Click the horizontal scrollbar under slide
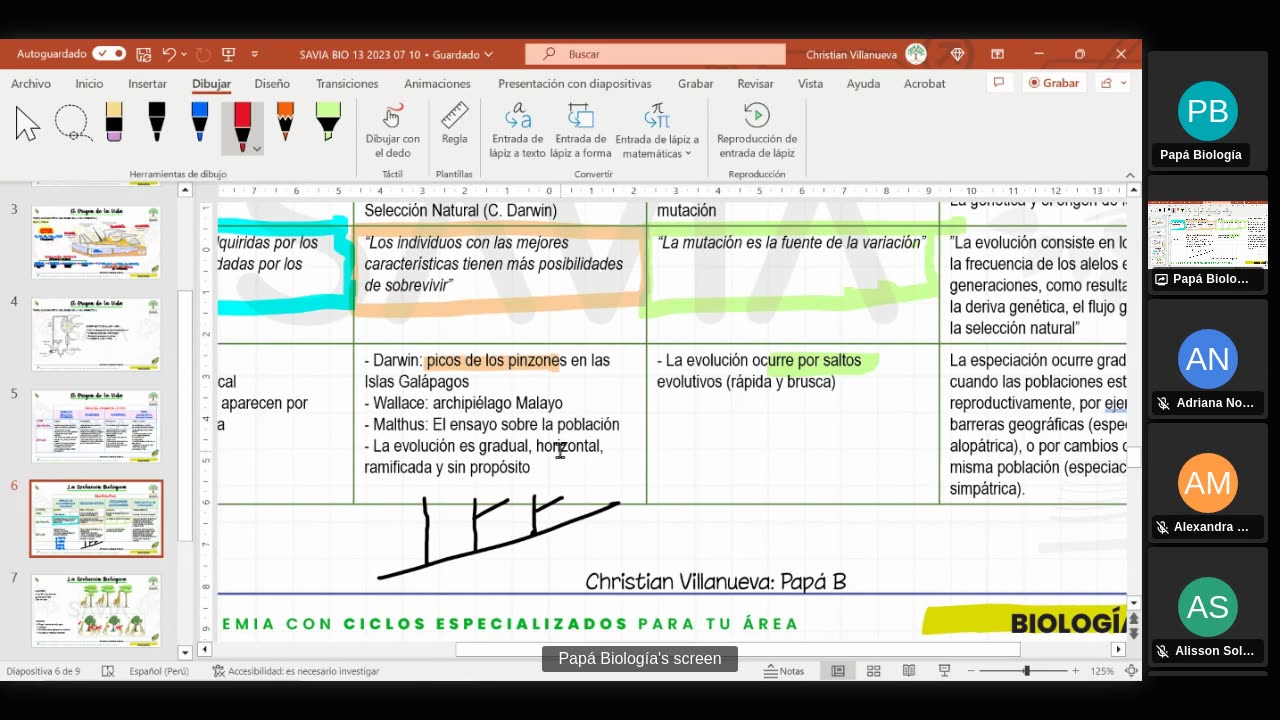This screenshot has width=1280, height=720. coord(738,649)
